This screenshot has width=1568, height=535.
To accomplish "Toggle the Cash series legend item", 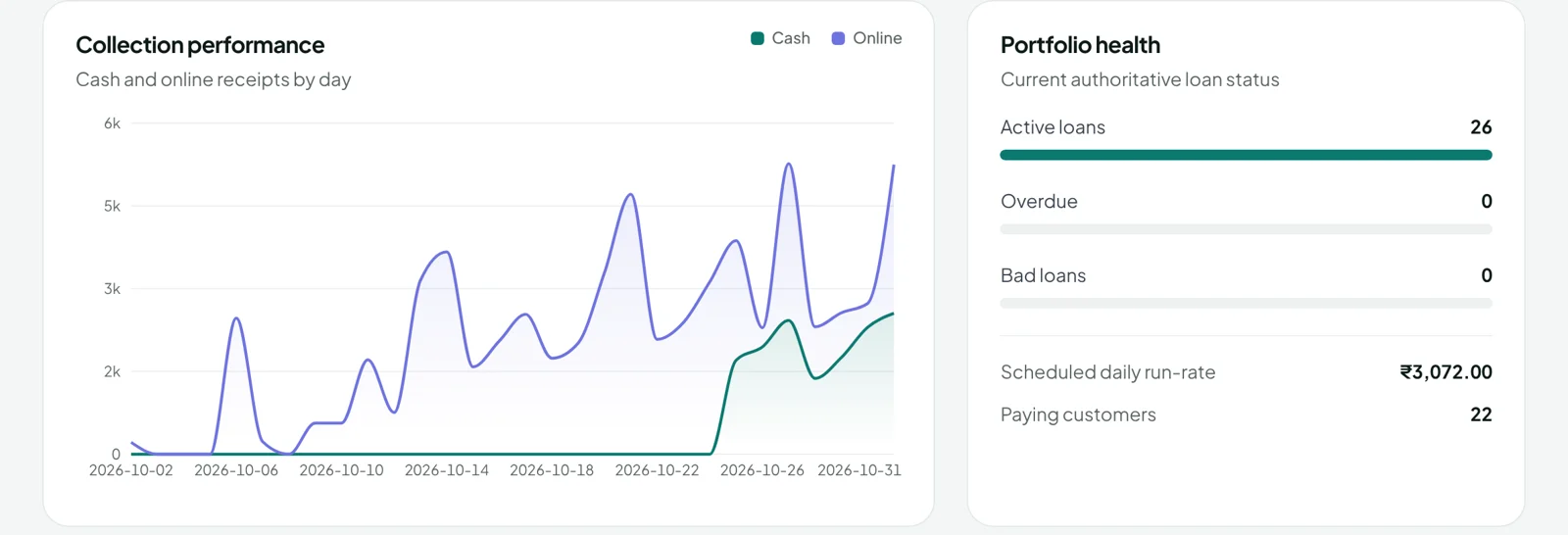I will tap(780, 38).
